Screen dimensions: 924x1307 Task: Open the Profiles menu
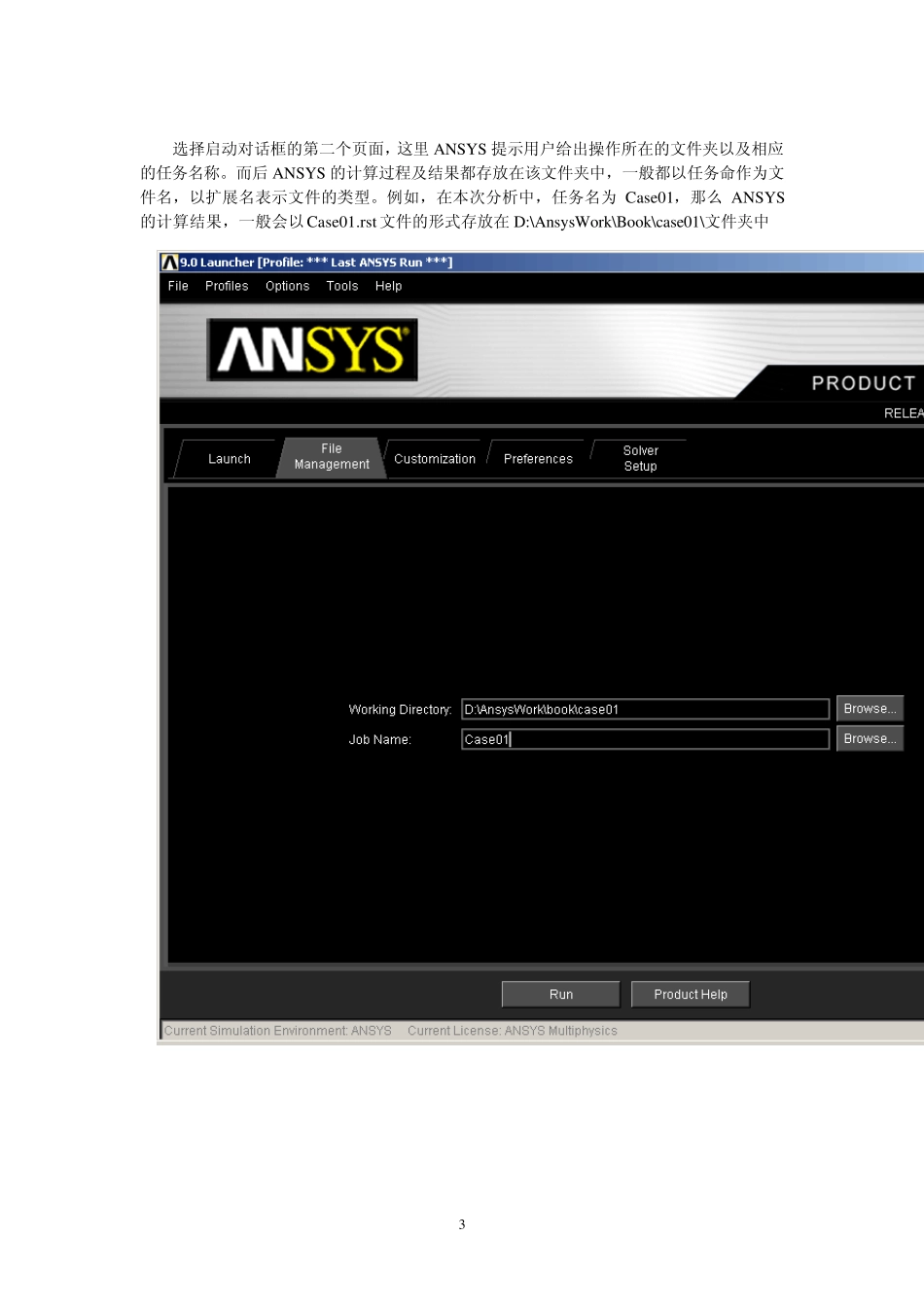pos(227,286)
